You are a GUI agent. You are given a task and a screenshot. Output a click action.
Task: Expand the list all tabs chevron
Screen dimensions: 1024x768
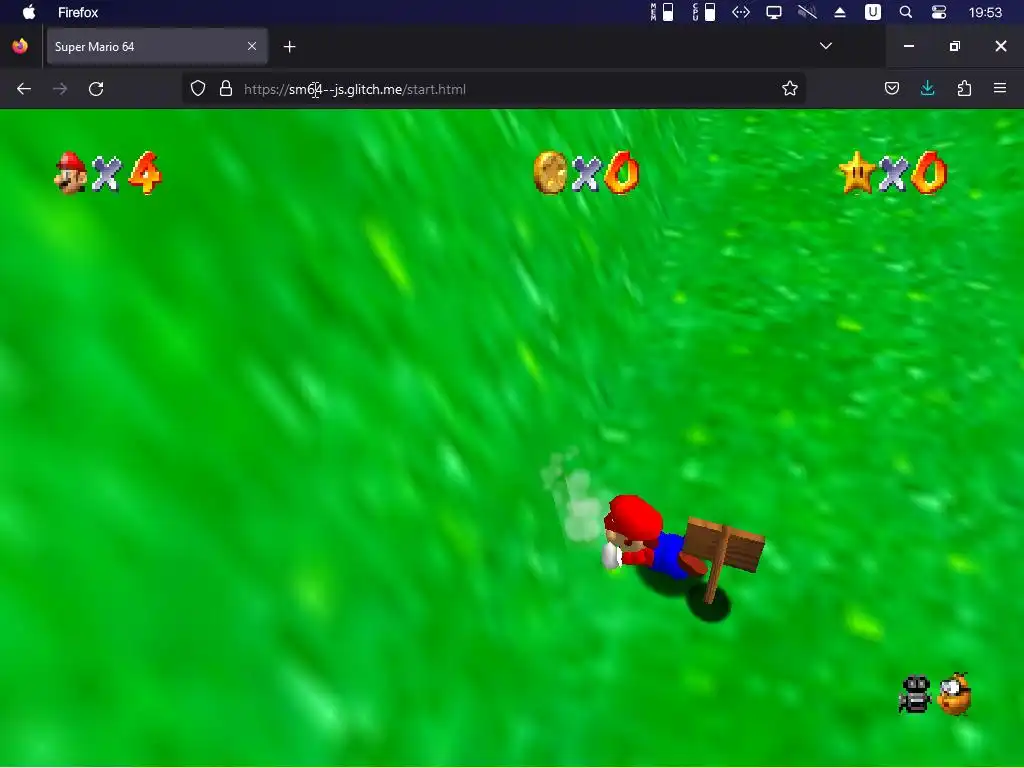click(x=826, y=46)
